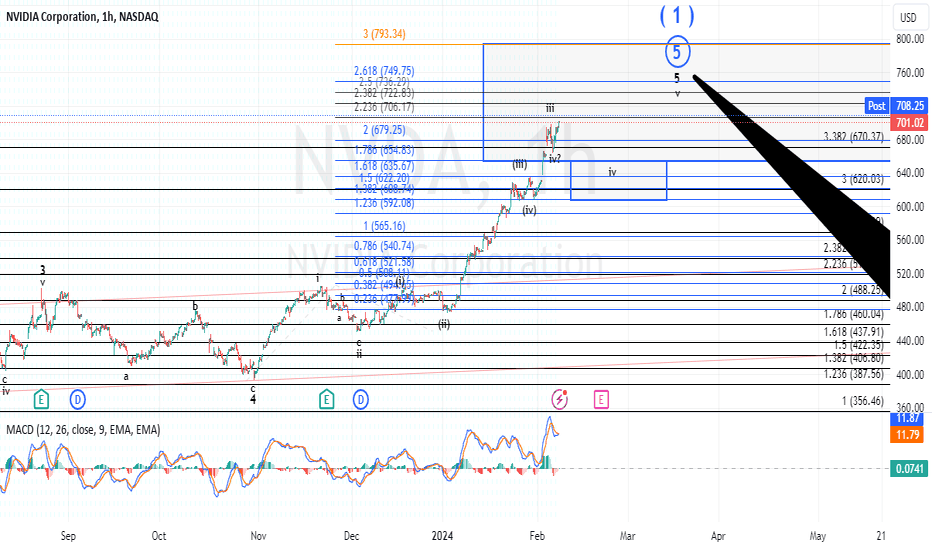Click 520.00 on the price scale
The image size is (932, 550).
[910, 274]
